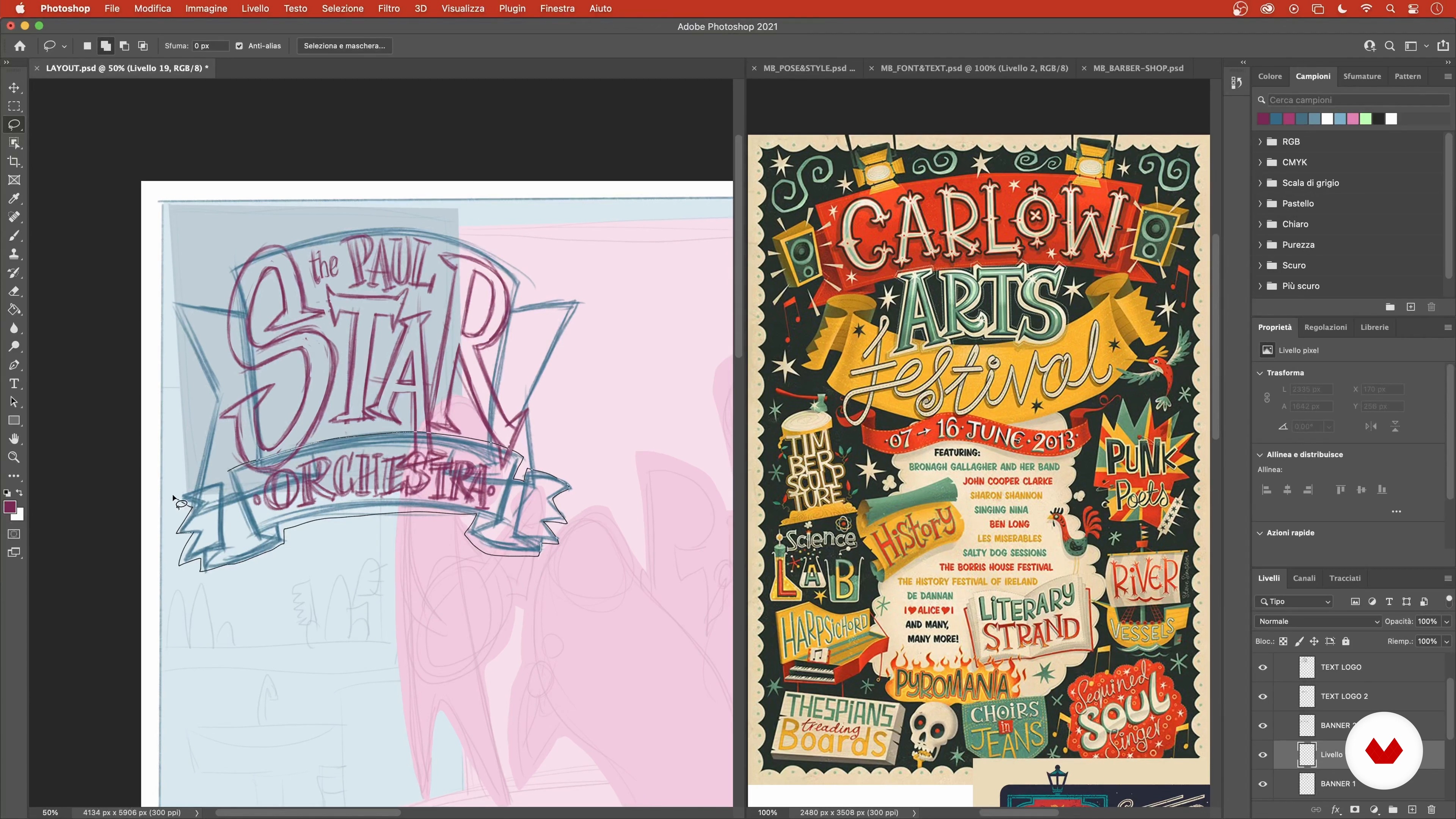Click the foreground color swatch

(9, 507)
